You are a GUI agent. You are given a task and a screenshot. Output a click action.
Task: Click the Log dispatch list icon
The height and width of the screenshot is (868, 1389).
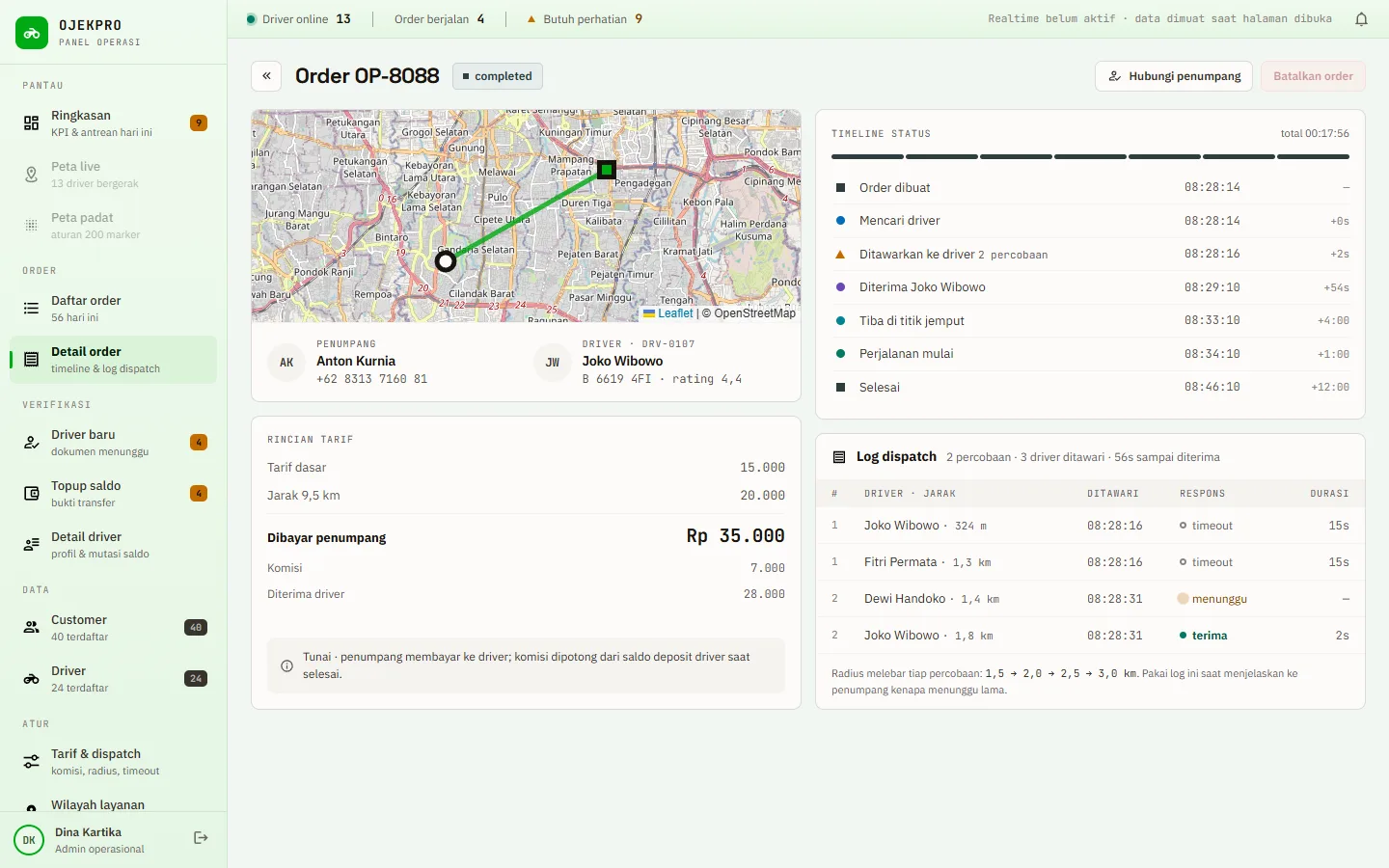[839, 457]
